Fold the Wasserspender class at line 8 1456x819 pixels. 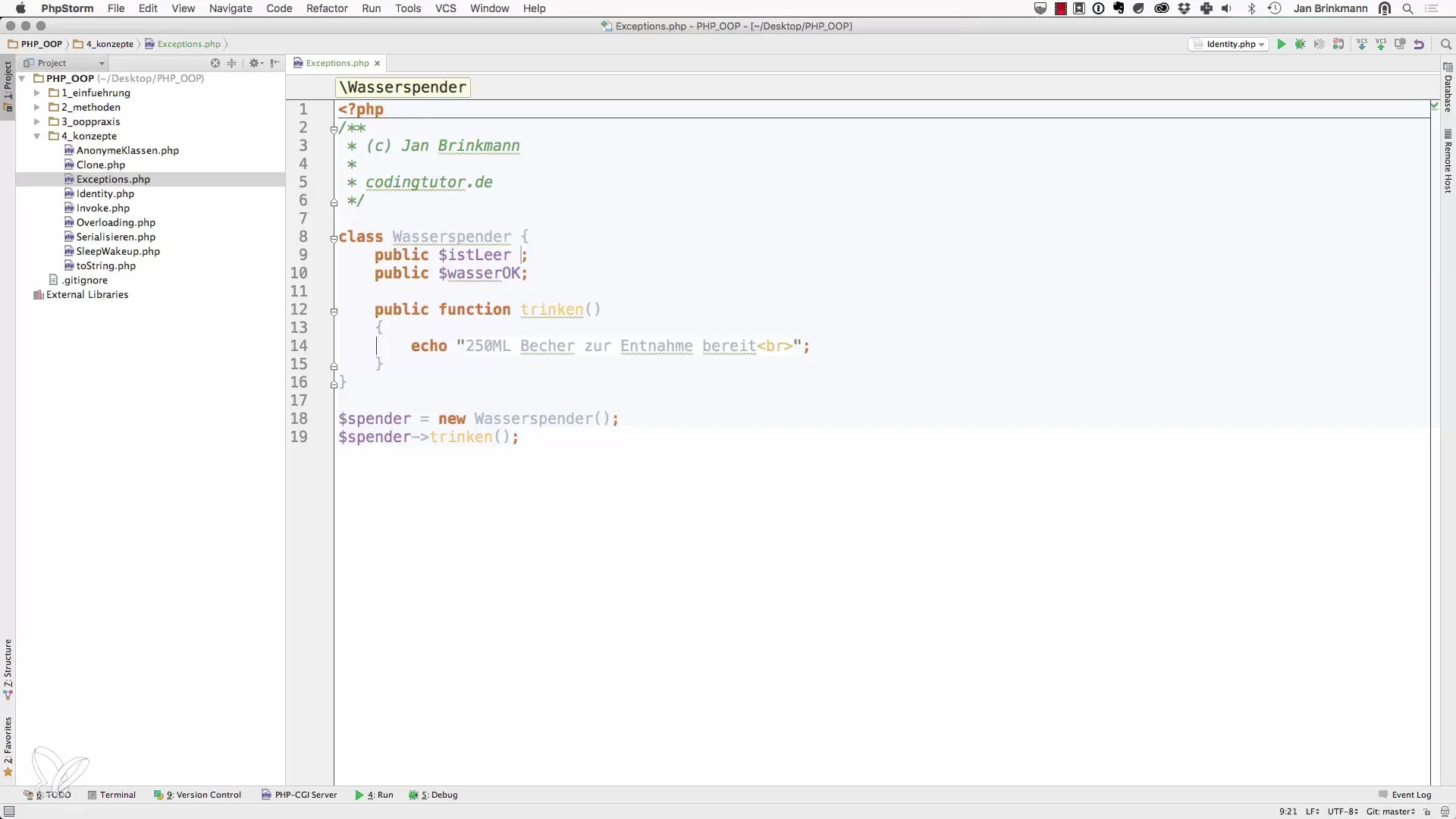pos(334,238)
